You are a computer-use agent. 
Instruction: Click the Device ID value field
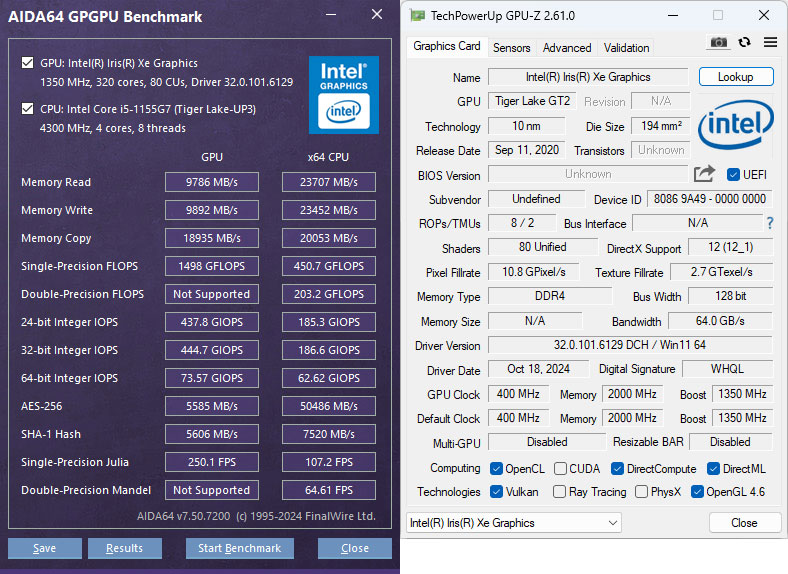point(710,199)
